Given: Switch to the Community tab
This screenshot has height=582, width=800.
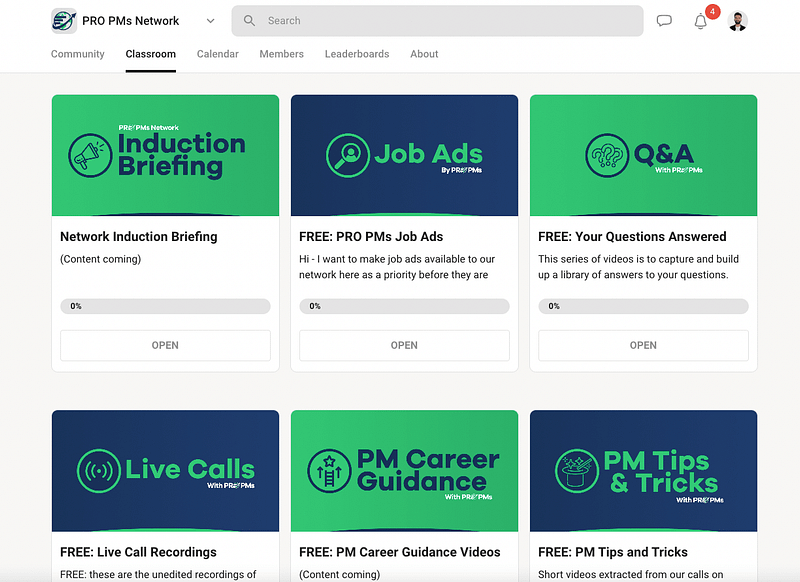Looking at the screenshot, I should pyautogui.click(x=78, y=54).
